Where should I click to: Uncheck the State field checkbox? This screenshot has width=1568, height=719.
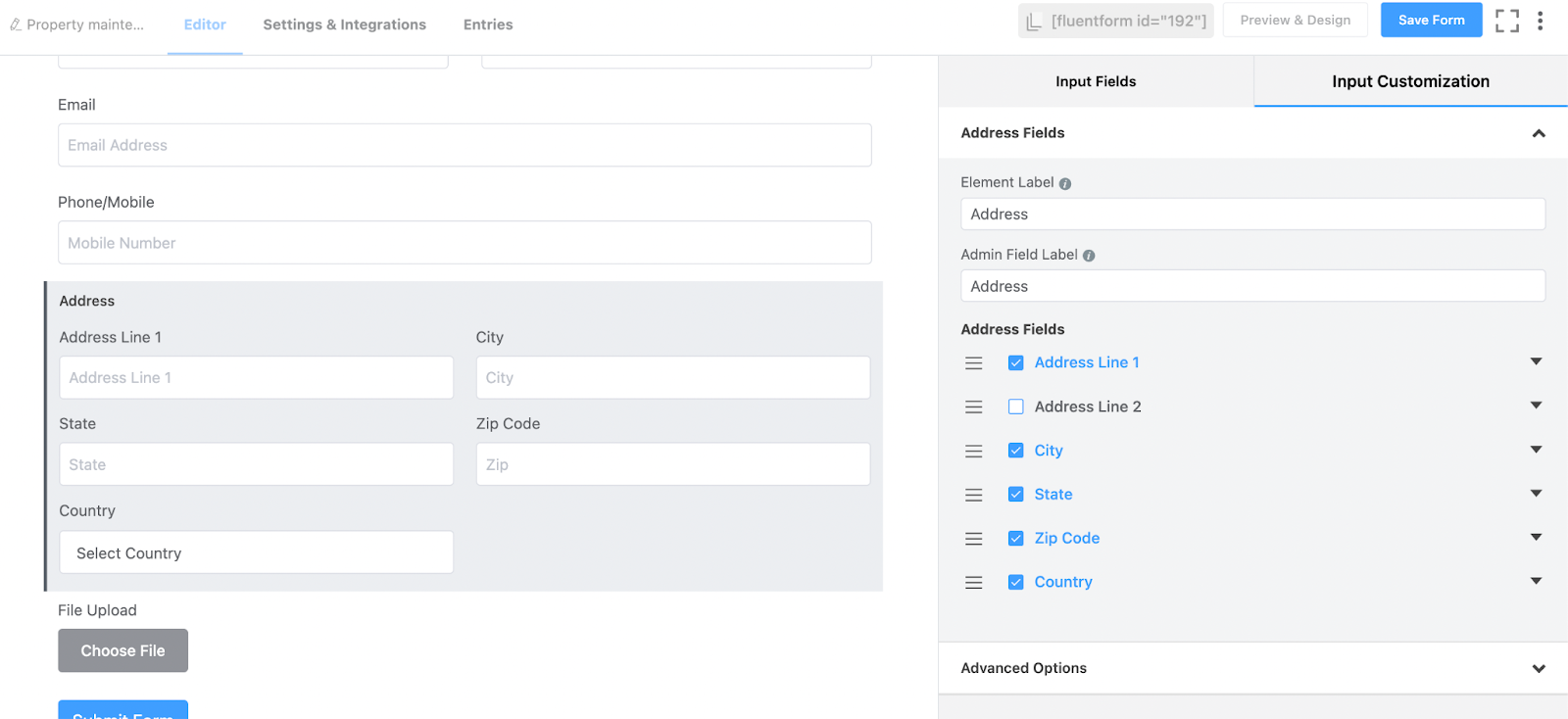click(x=1016, y=495)
